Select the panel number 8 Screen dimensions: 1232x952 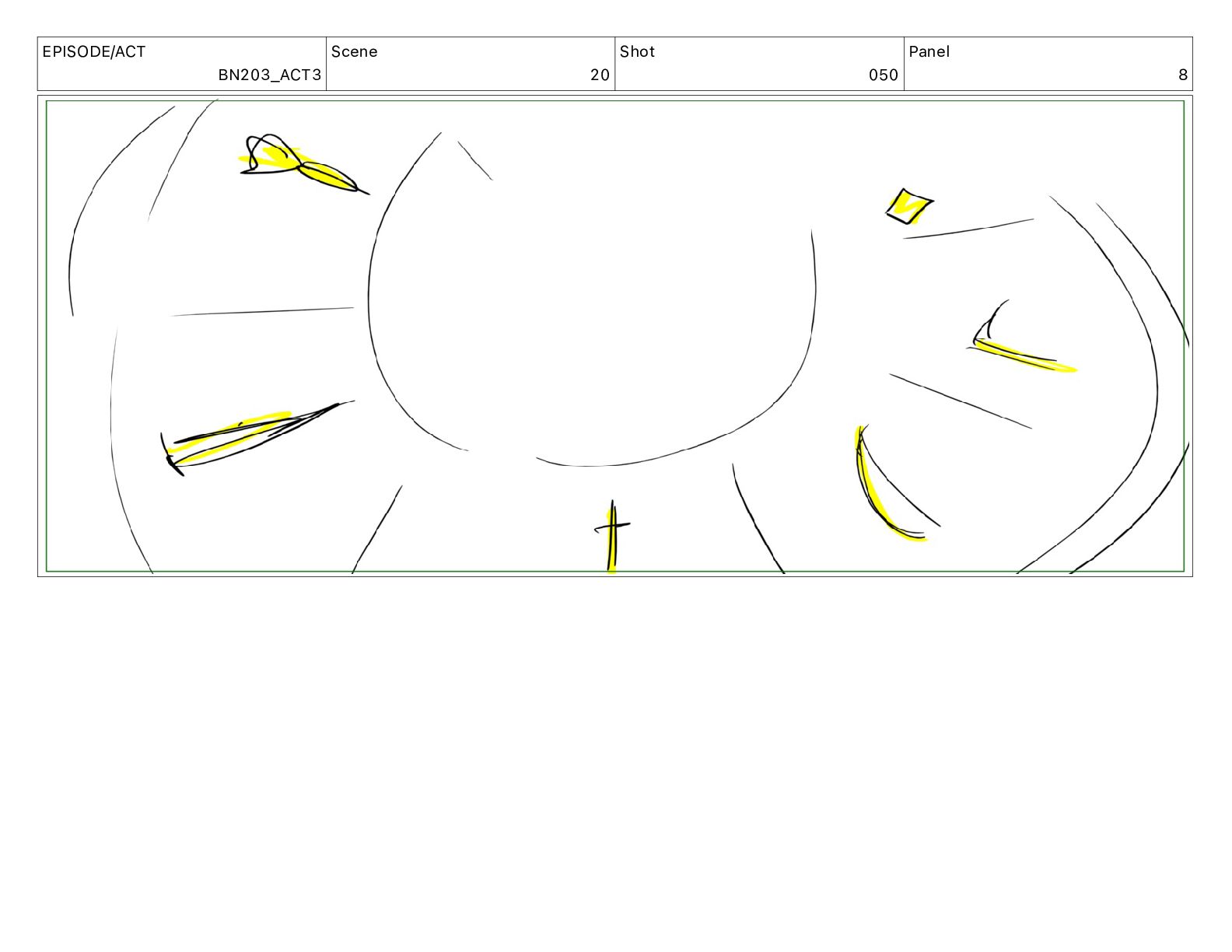tap(1183, 75)
